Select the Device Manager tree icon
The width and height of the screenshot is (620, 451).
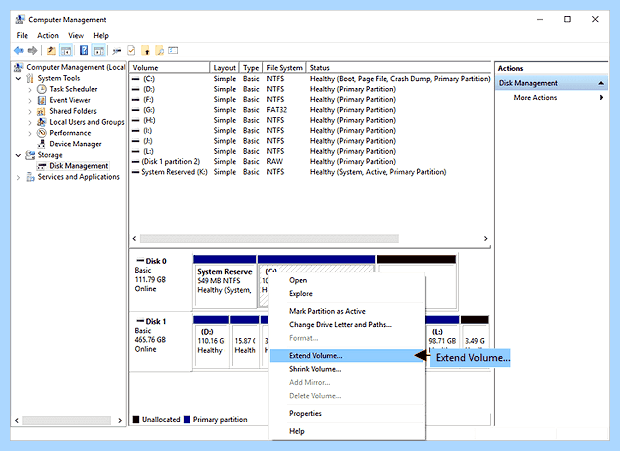click(x=42, y=144)
